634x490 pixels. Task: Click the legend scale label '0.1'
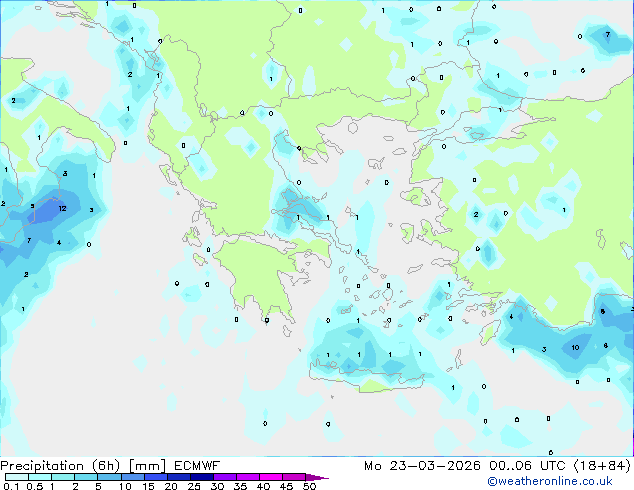coord(12,486)
